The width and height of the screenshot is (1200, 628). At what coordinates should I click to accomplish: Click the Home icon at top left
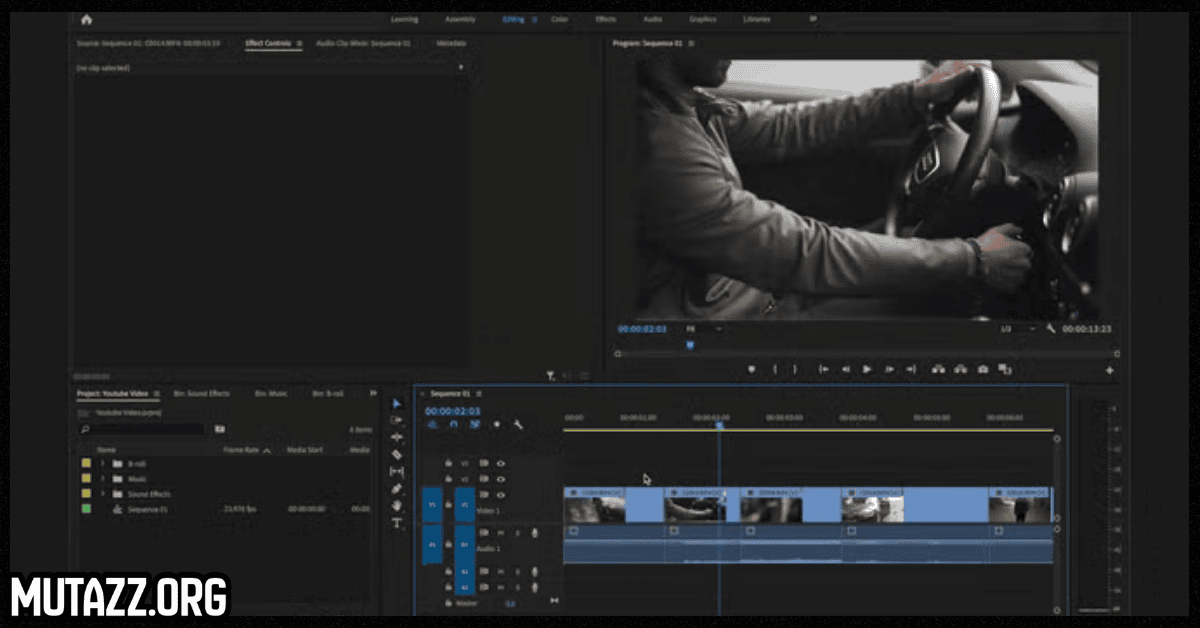(x=87, y=19)
